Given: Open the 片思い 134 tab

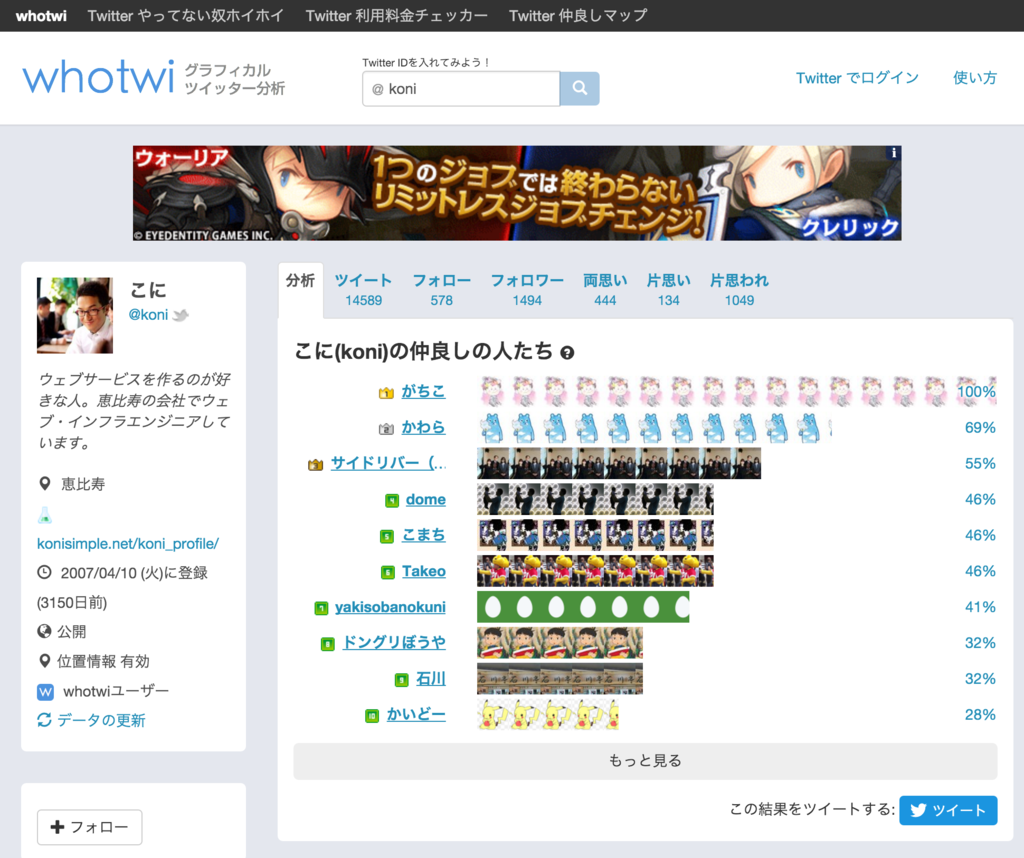Looking at the screenshot, I should tap(668, 290).
